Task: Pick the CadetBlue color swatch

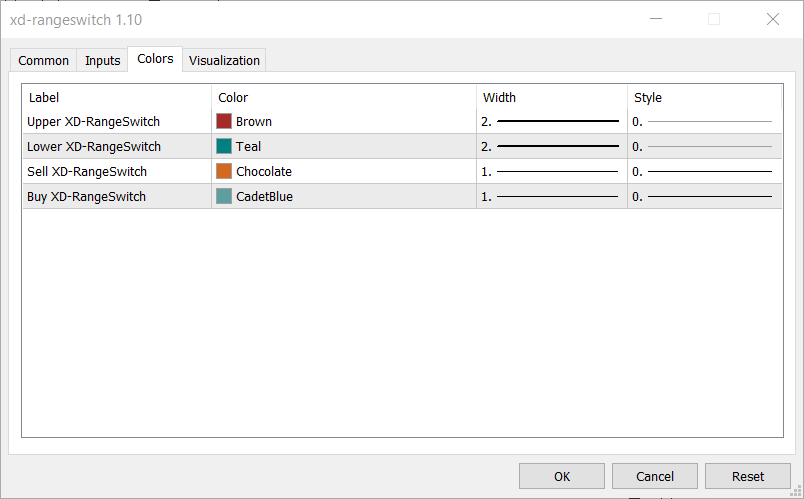Action: click(x=224, y=196)
